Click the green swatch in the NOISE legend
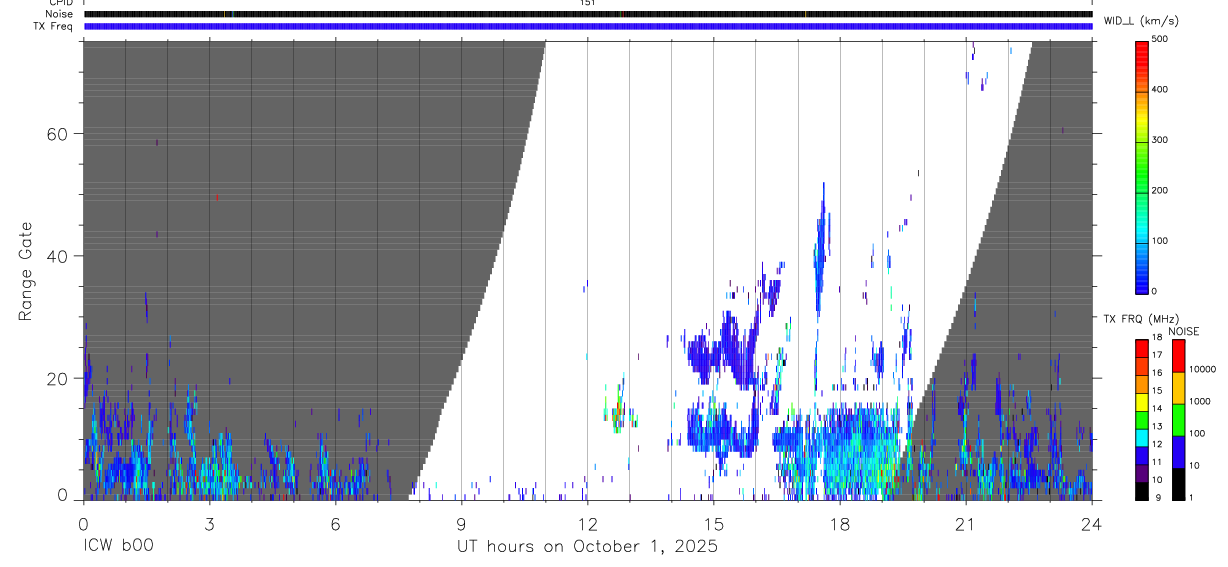 pos(1178,420)
